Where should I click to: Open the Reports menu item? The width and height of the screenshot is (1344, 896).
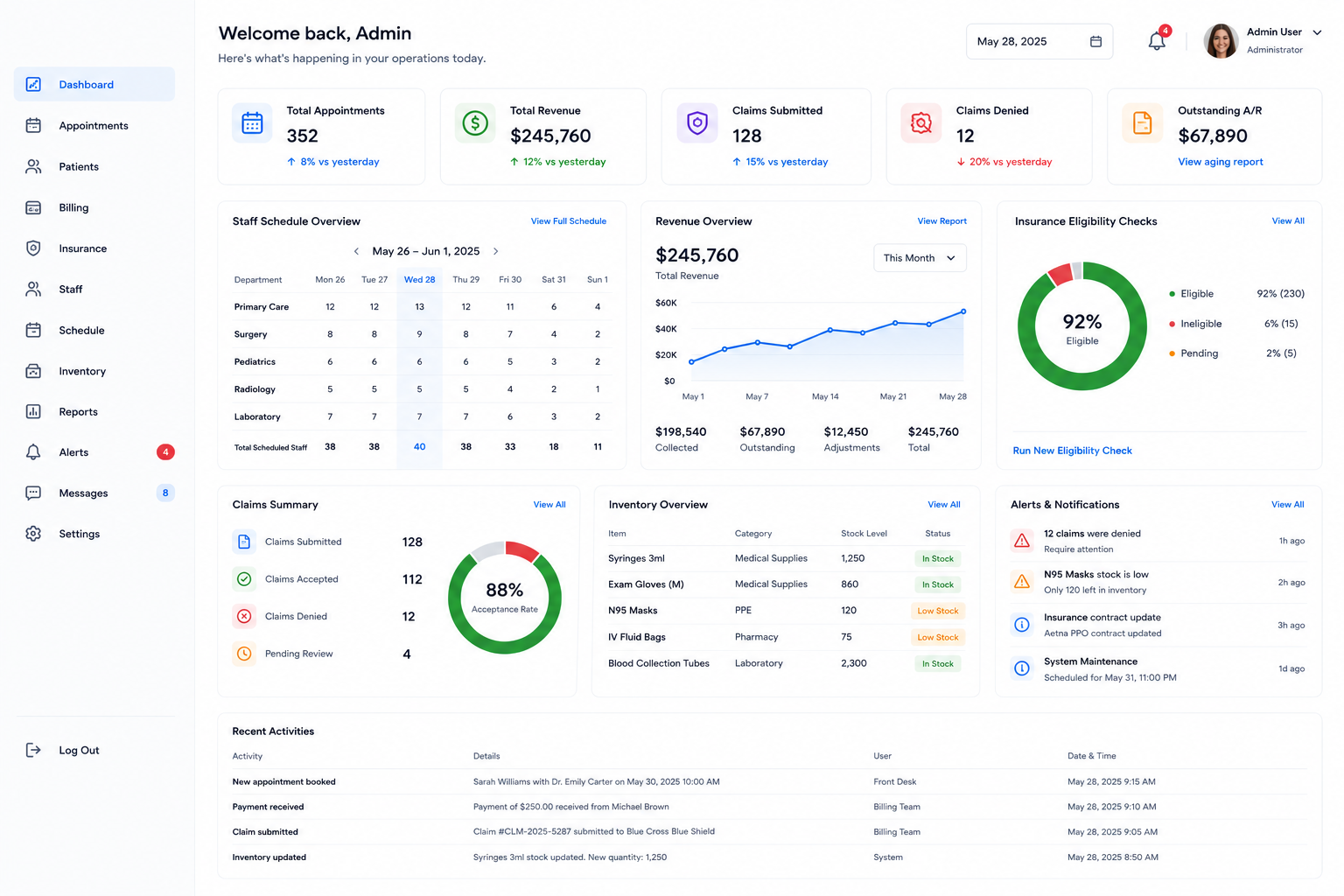94,411
